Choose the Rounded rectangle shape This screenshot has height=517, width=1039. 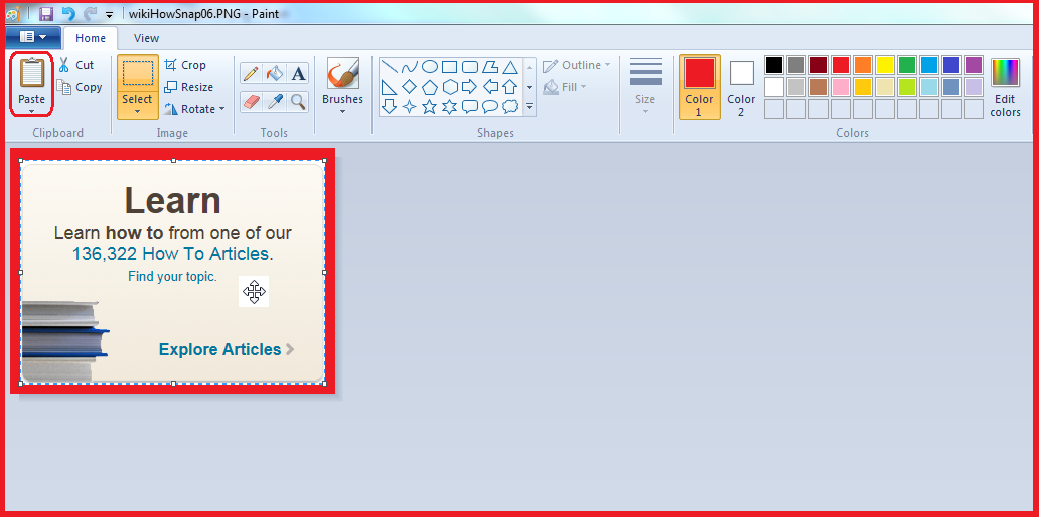click(470, 67)
